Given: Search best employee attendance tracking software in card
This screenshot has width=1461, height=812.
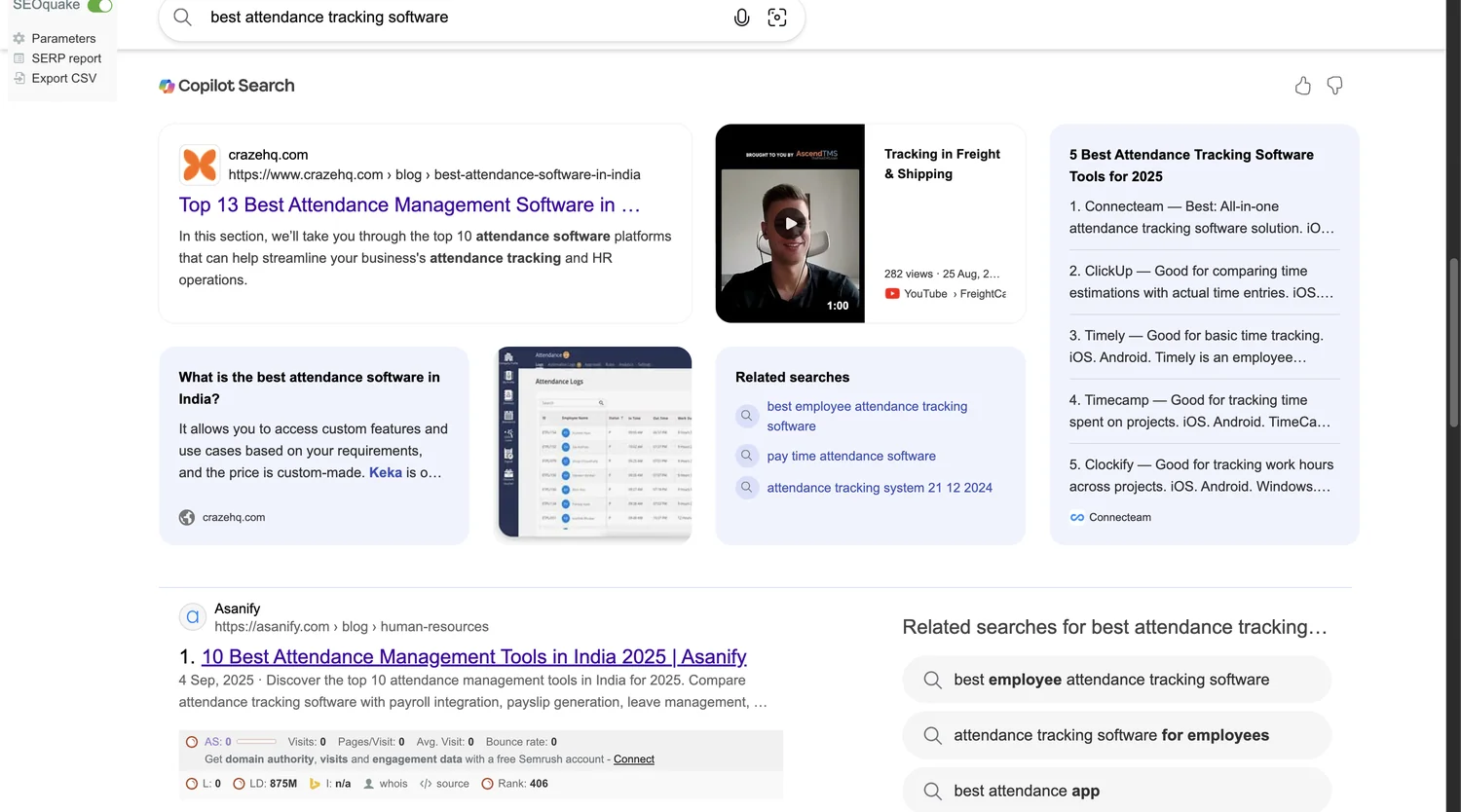Looking at the screenshot, I should click(x=867, y=416).
